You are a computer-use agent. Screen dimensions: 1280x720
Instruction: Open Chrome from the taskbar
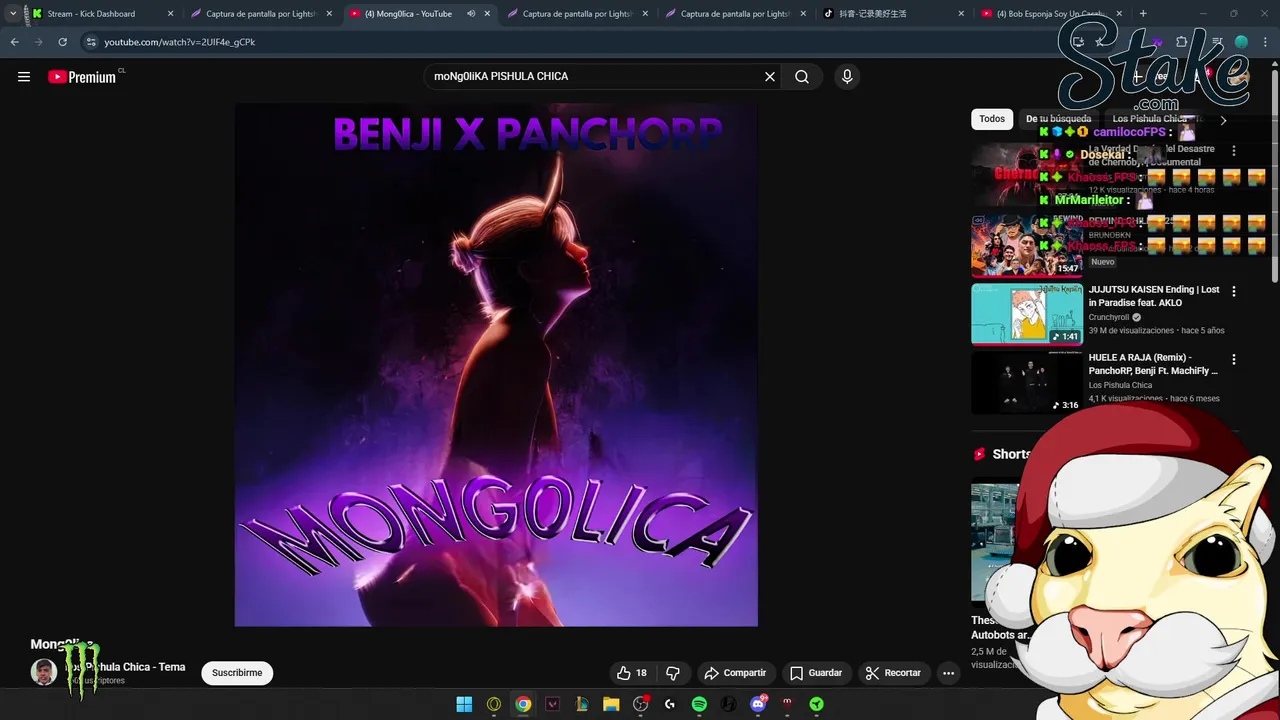tap(523, 704)
